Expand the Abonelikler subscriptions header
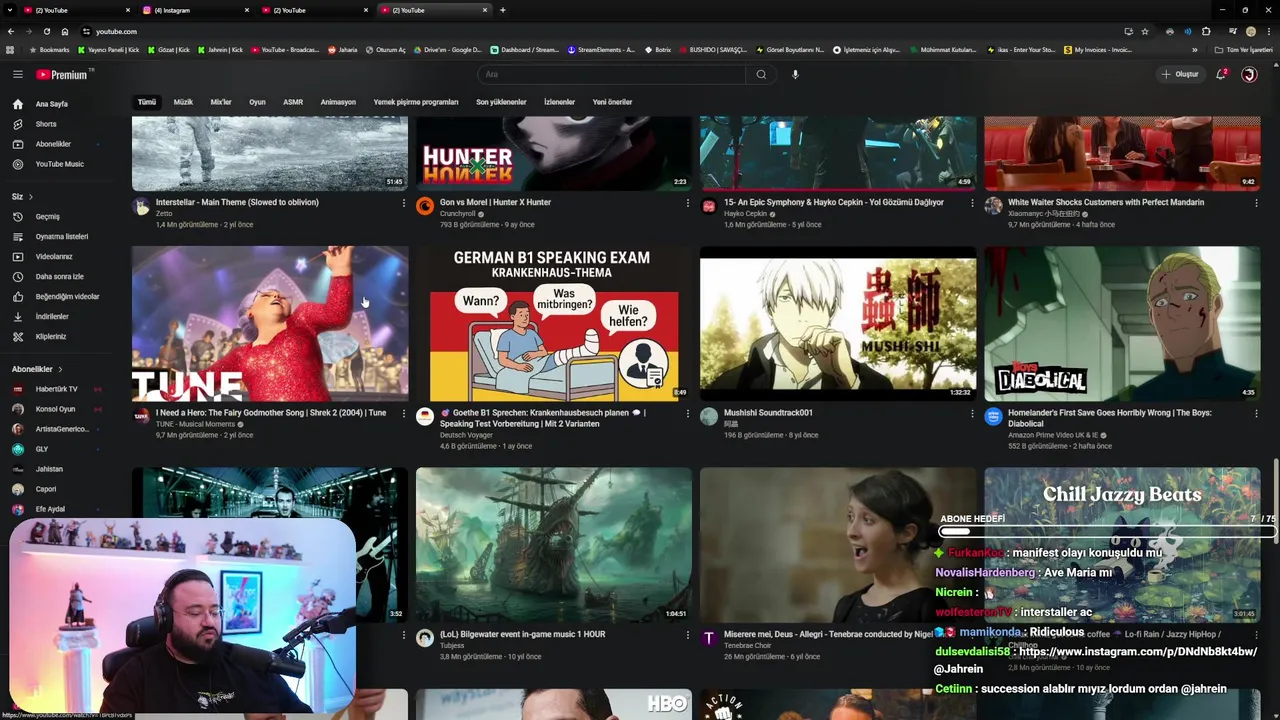1280x720 pixels. click(37, 369)
